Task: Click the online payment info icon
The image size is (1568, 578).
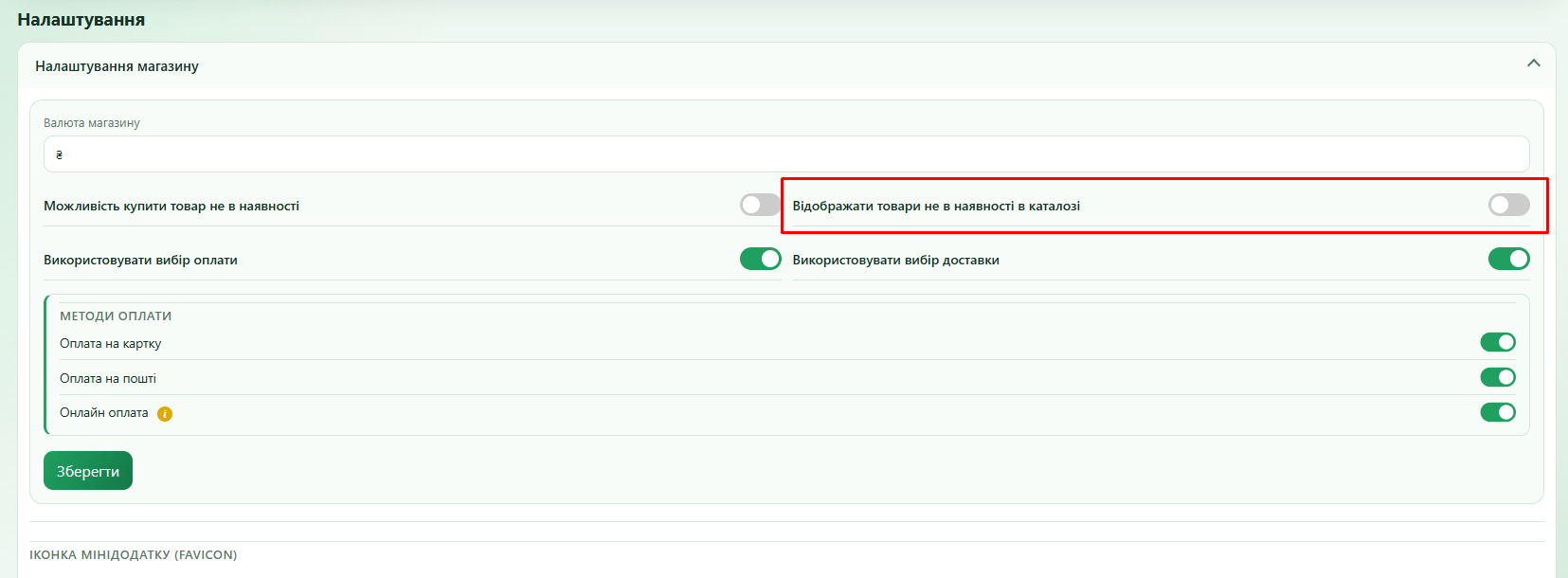Action: 165,414
